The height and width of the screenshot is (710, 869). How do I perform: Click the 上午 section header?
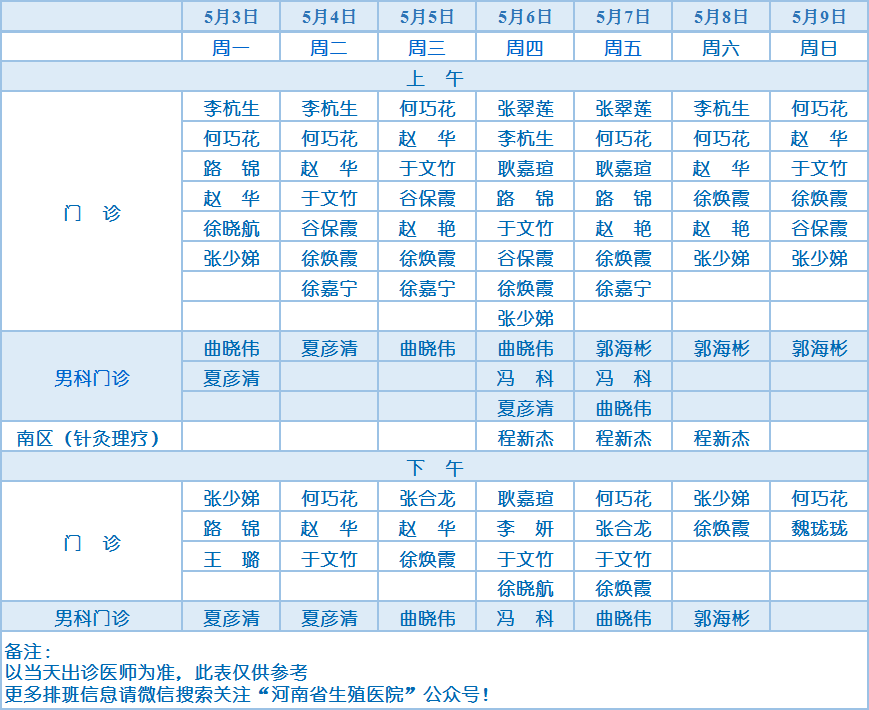(x=435, y=78)
